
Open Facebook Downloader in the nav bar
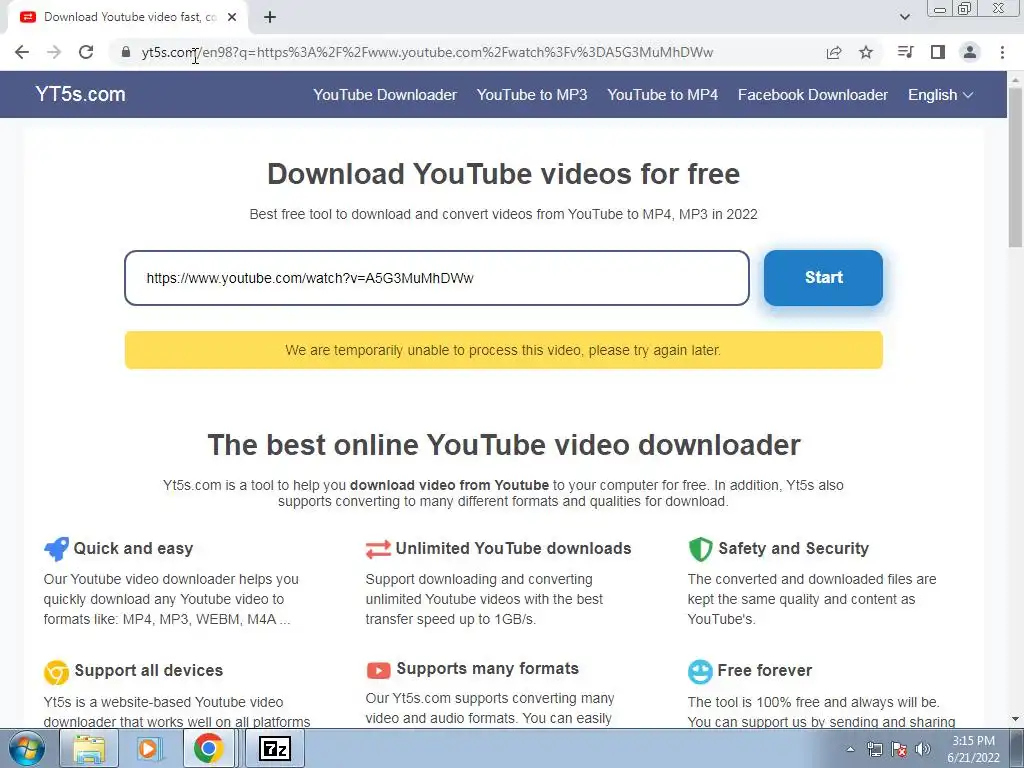pos(812,95)
